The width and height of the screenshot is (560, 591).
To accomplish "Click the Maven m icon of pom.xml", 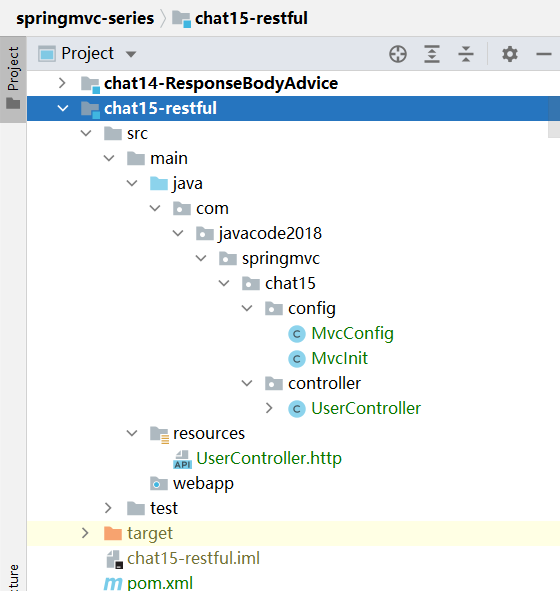I will 113,584.
